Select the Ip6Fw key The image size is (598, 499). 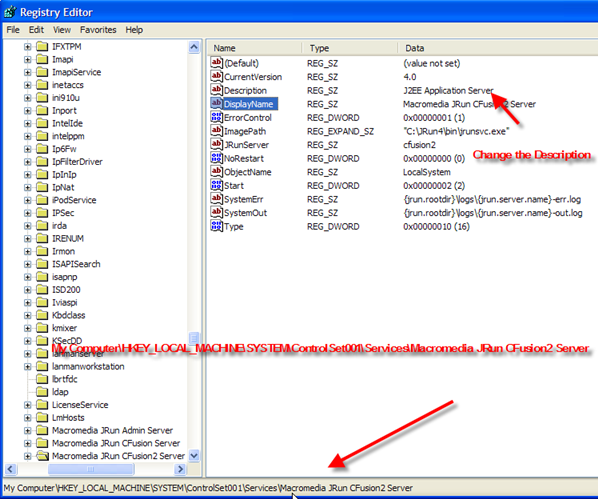tap(64, 149)
